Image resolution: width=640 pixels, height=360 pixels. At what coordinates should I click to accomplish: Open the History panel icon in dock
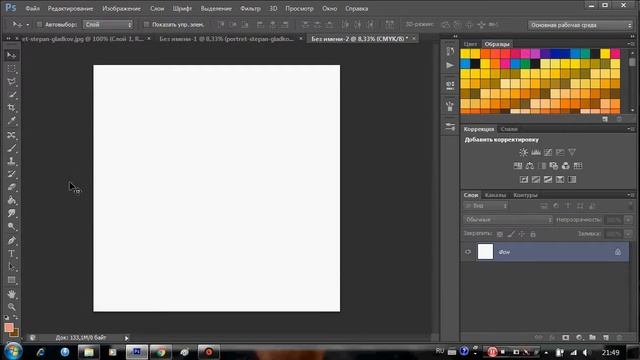(450, 51)
